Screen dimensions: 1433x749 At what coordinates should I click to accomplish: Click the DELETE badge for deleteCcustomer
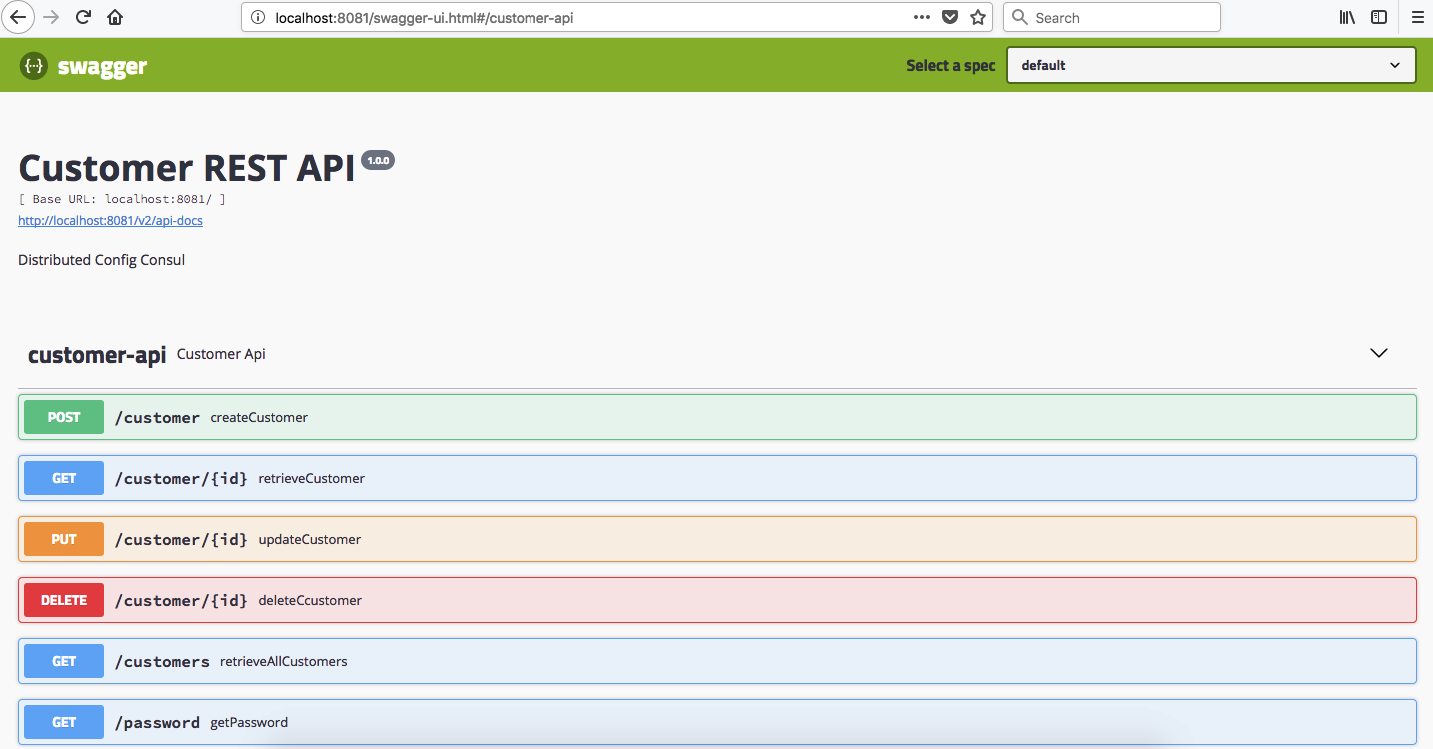[63, 600]
